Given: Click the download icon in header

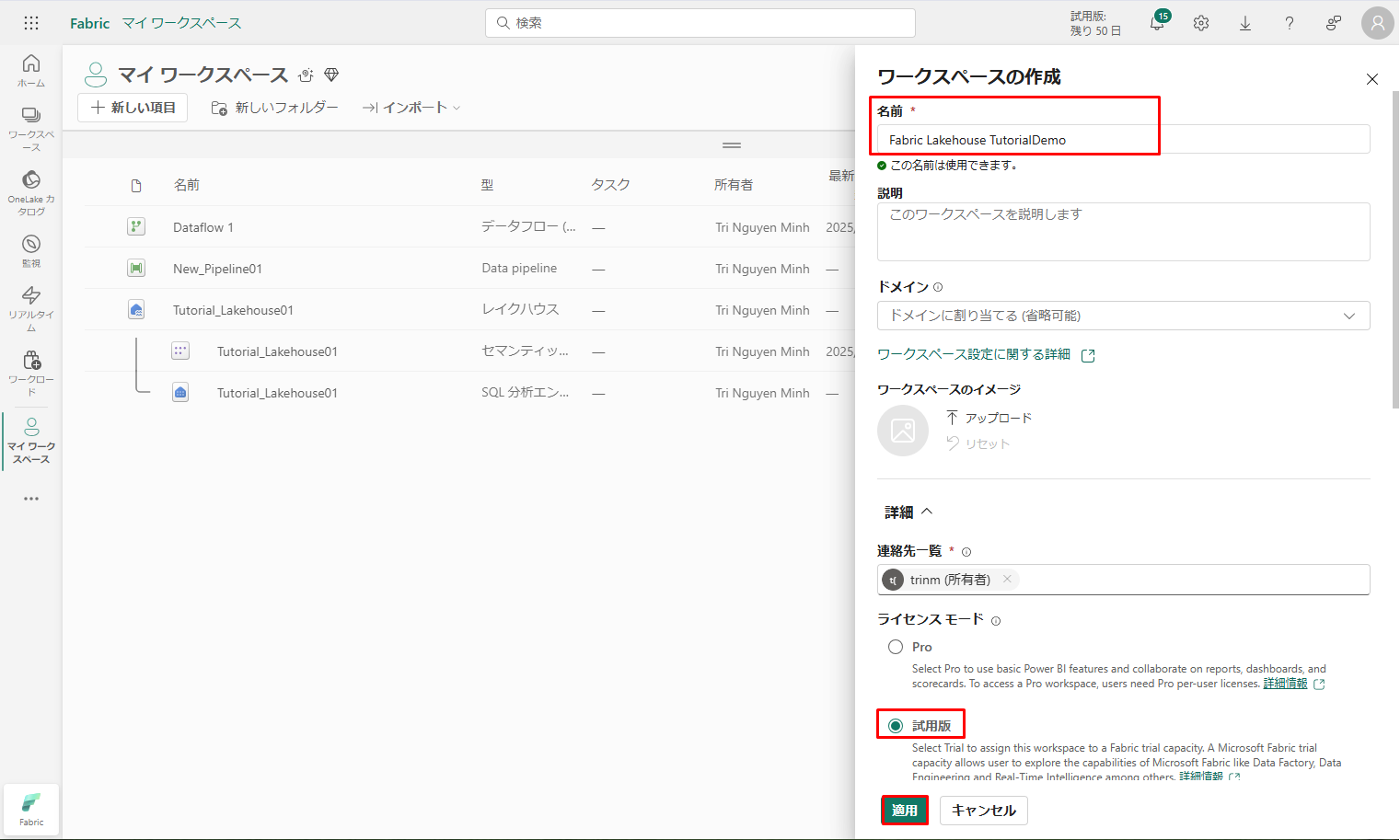Looking at the screenshot, I should (1245, 23).
